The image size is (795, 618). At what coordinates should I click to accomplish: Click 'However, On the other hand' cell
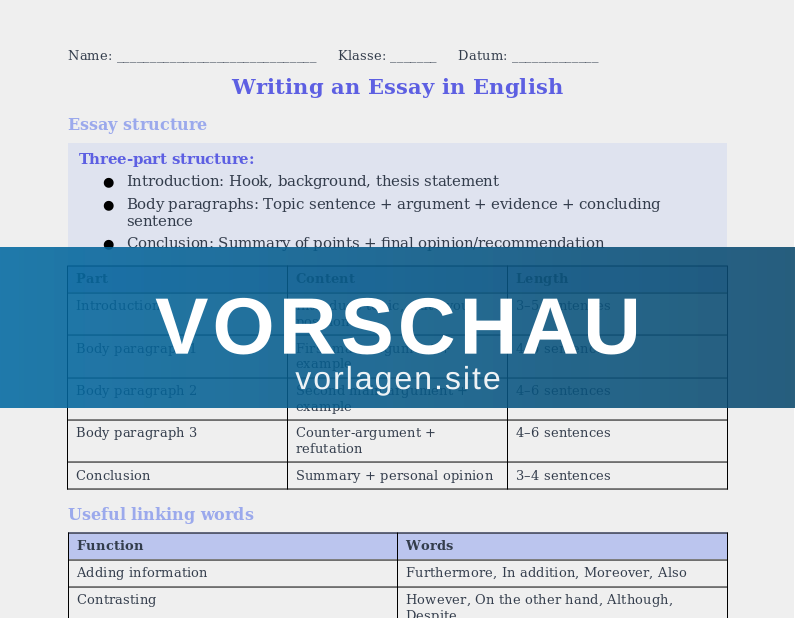(562, 603)
